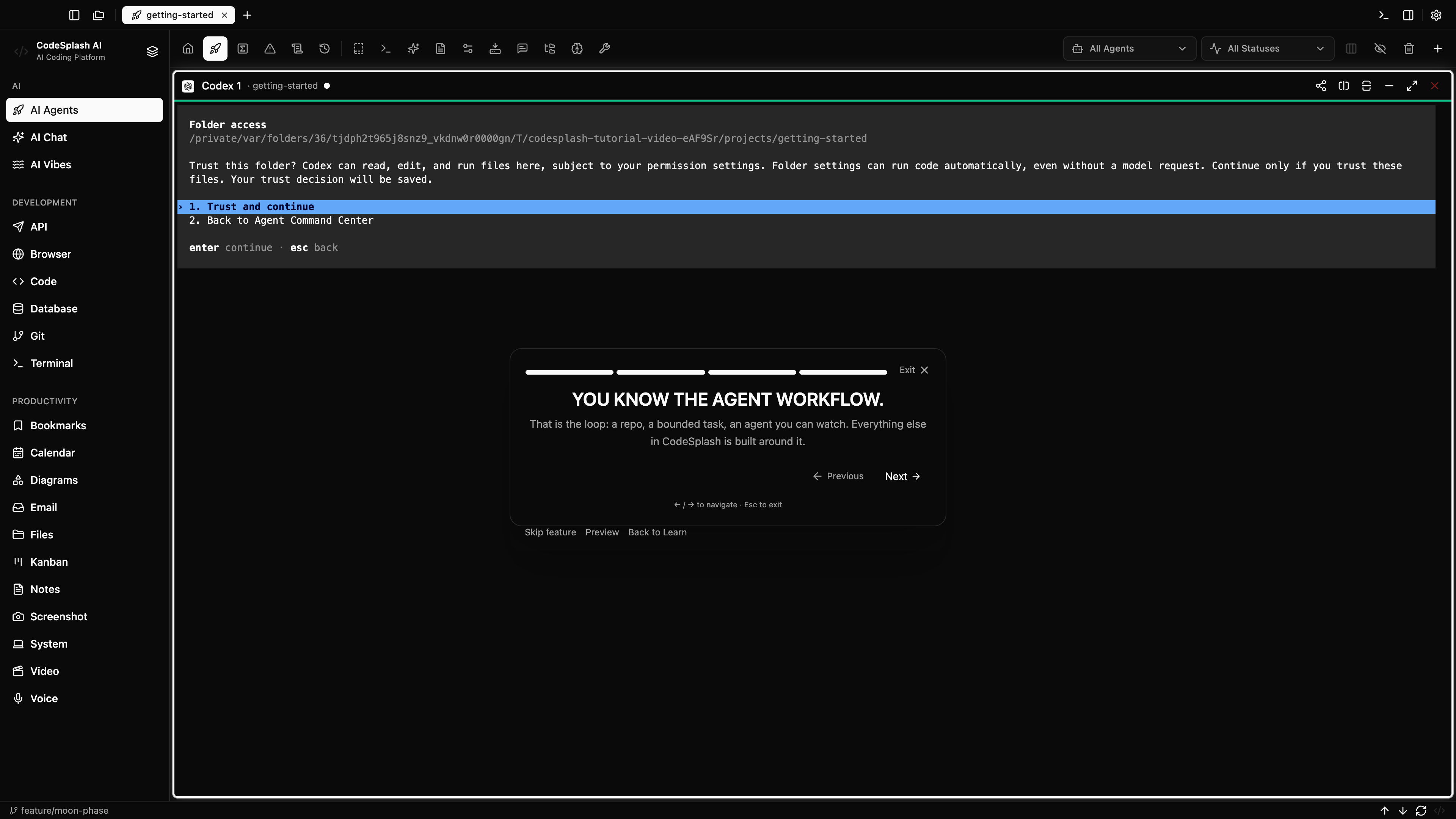The image size is (1456, 819).
Task: Open the terminal prompt toolbar icon
Action: 386,49
